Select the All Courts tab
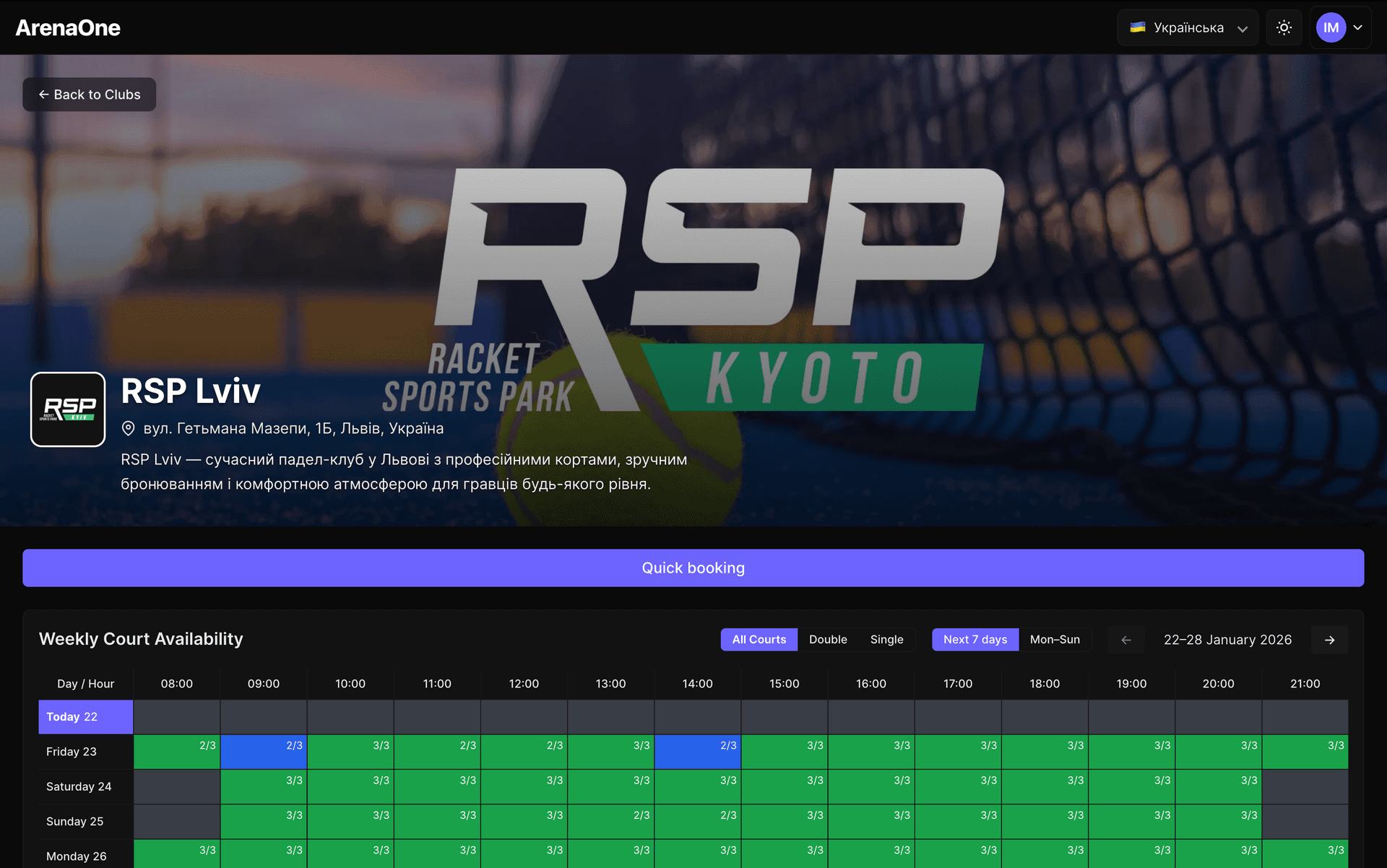Screen dimensions: 1387x868 pyautogui.click(x=759, y=640)
